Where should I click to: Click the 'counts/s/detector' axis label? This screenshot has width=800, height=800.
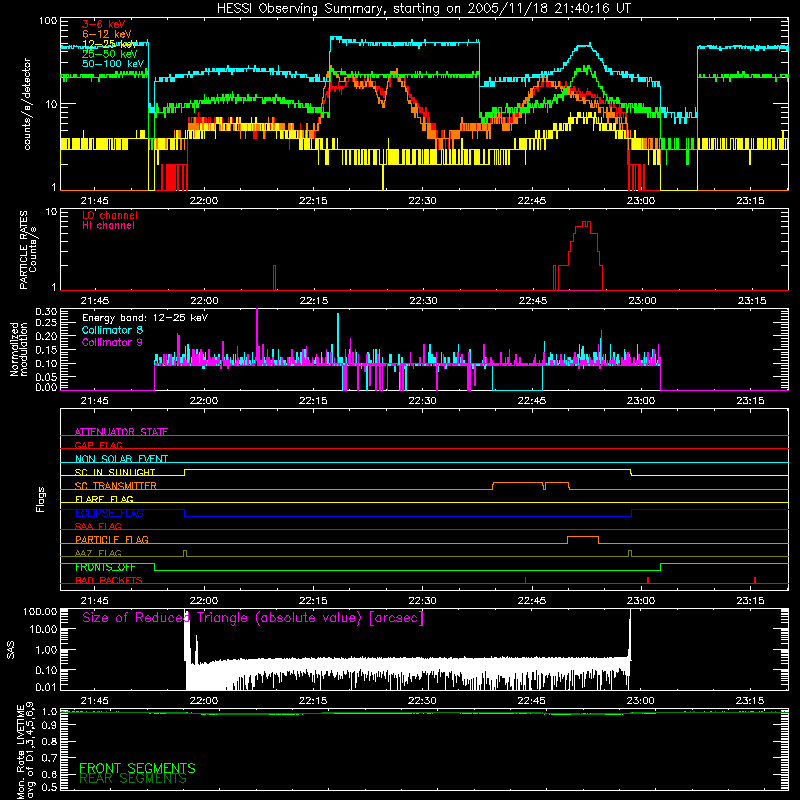27,104
